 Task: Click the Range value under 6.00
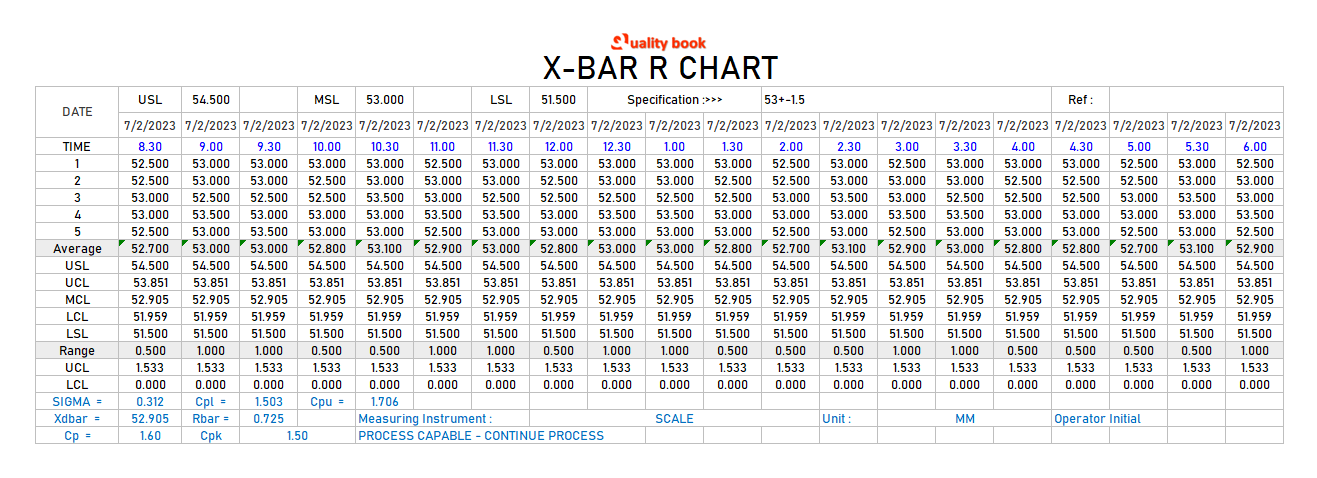click(x=1255, y=350)
